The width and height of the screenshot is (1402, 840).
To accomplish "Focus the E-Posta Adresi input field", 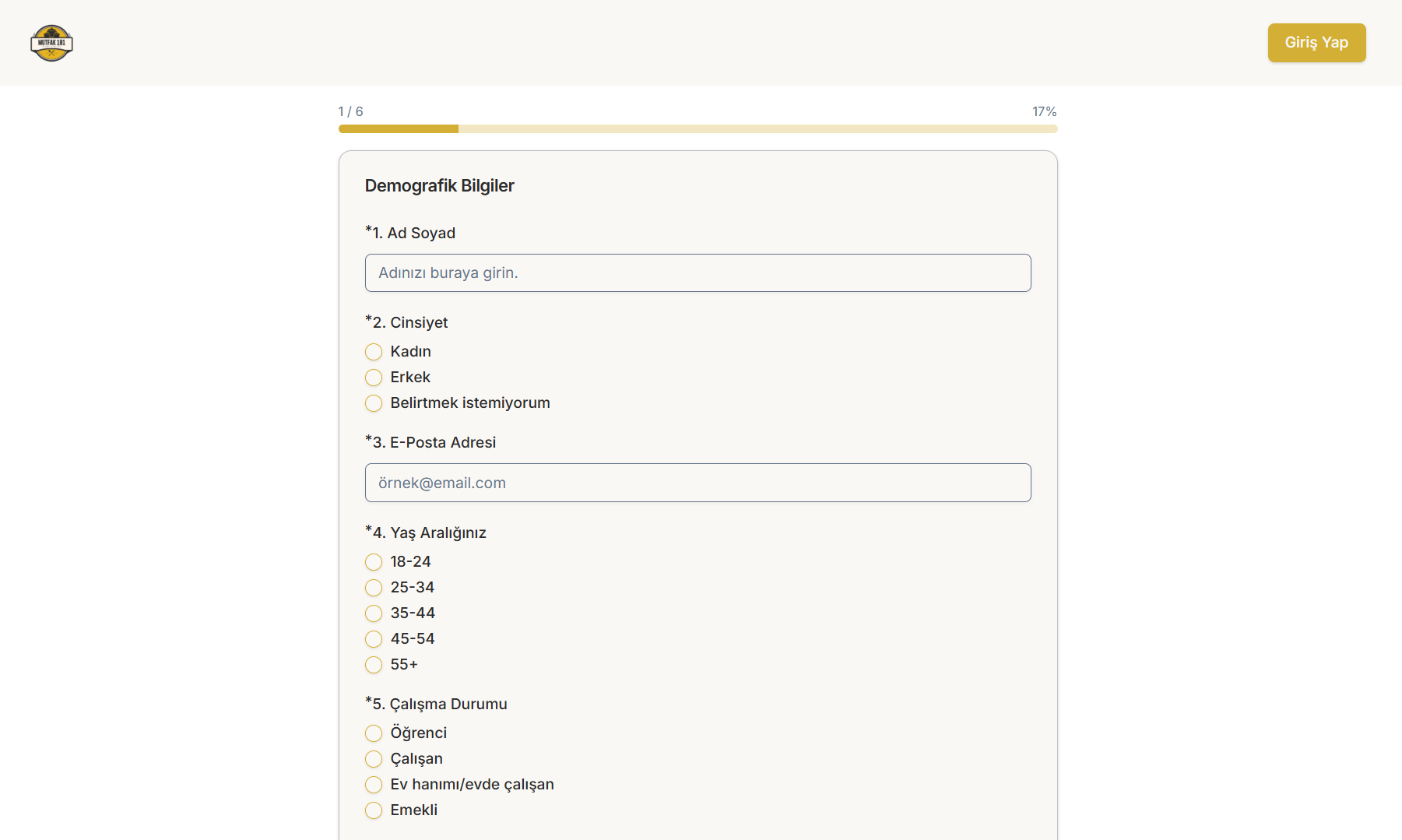I will 697,483.
